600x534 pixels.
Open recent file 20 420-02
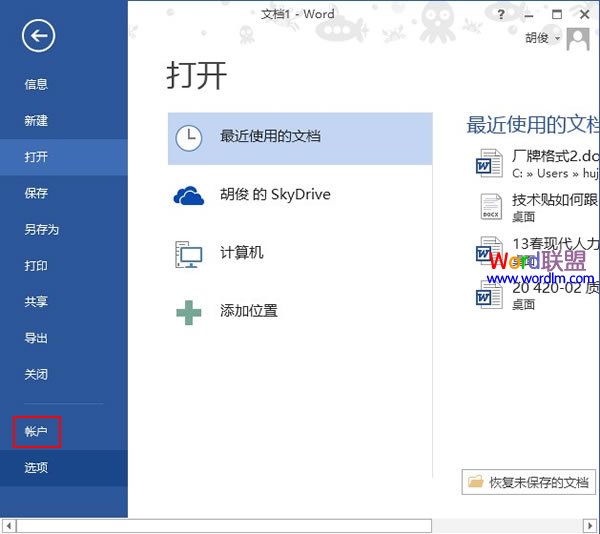click(x=535, y=295)
